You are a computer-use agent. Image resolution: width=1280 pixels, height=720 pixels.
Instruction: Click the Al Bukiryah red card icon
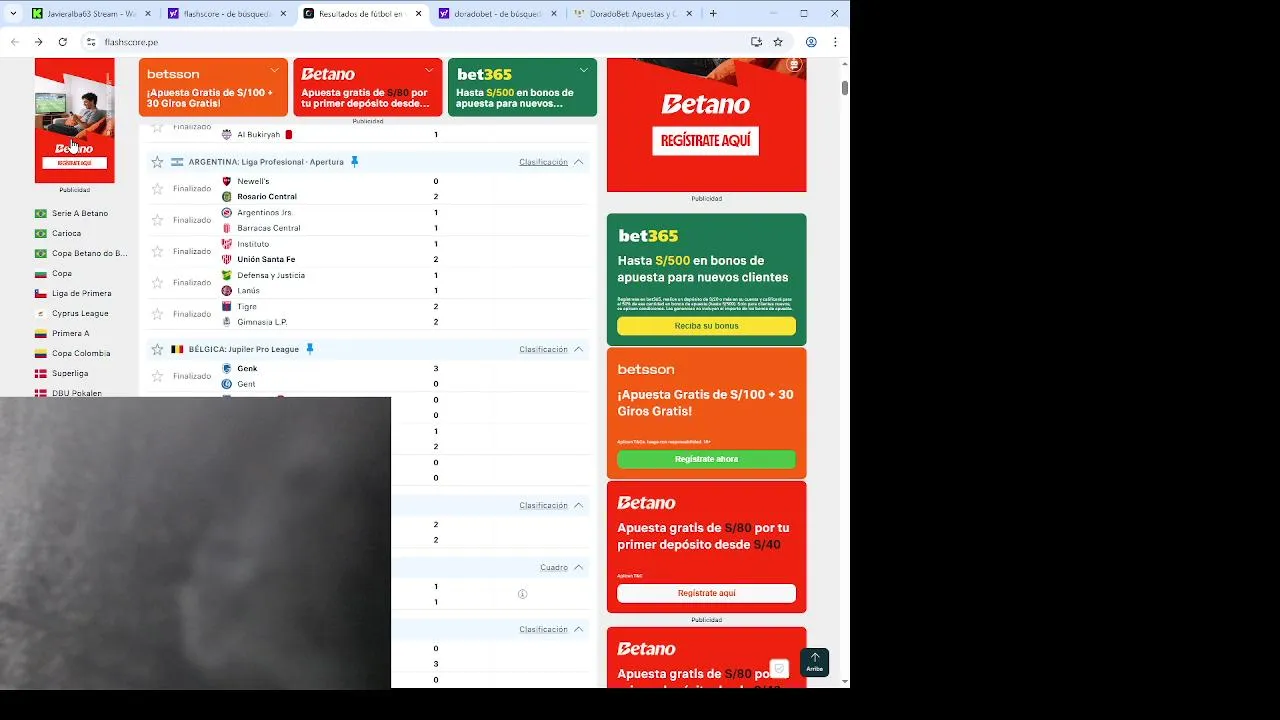coord(289,134)
